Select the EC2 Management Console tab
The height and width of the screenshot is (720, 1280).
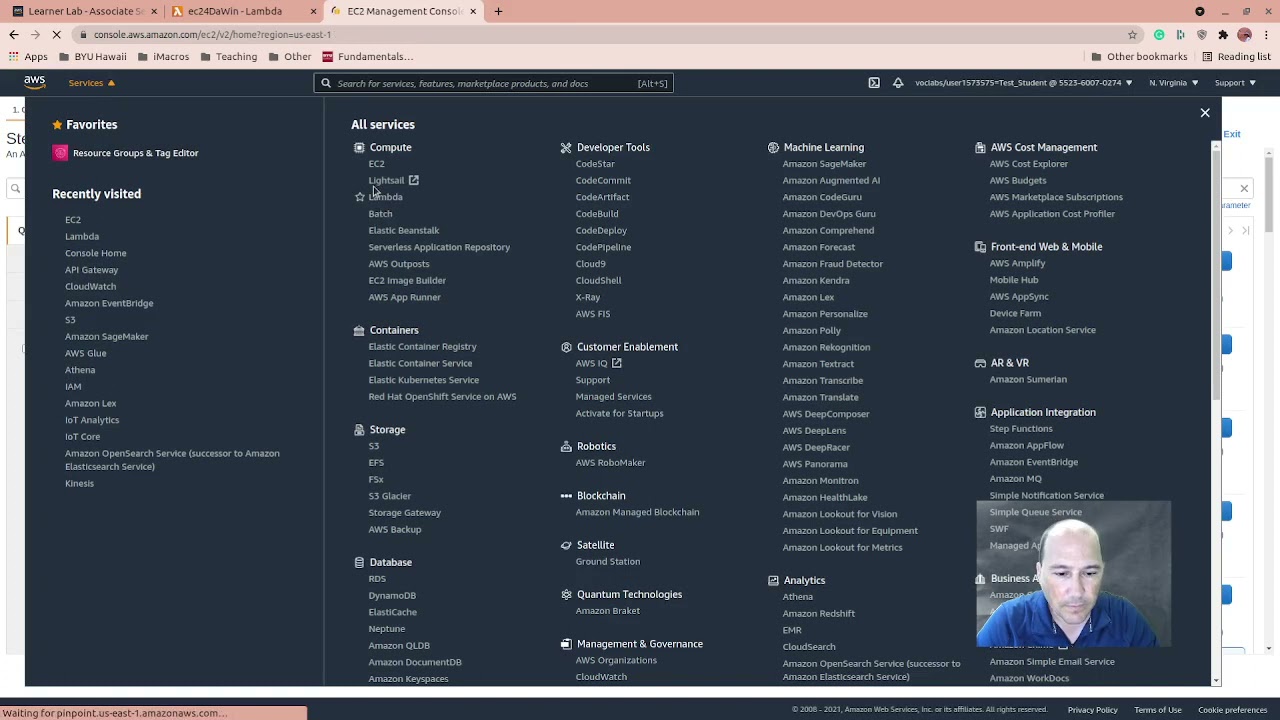click(x=406, y=11)
